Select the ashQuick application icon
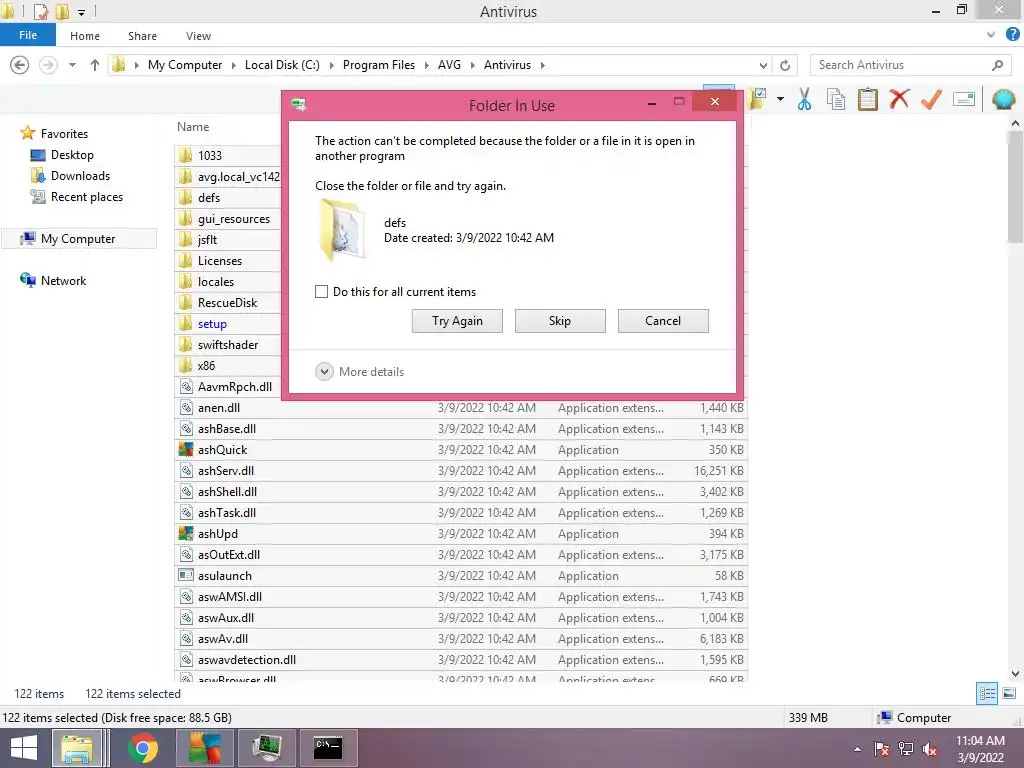Viewport: 1024px width, 768px height. 186,449
